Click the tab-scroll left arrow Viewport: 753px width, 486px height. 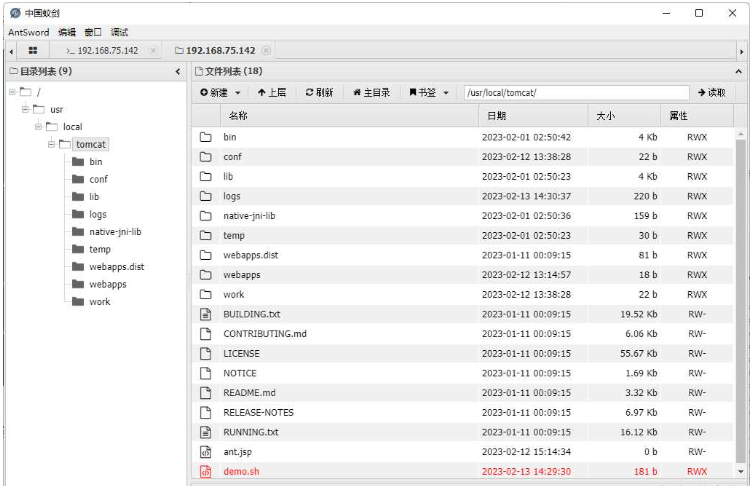11,51
